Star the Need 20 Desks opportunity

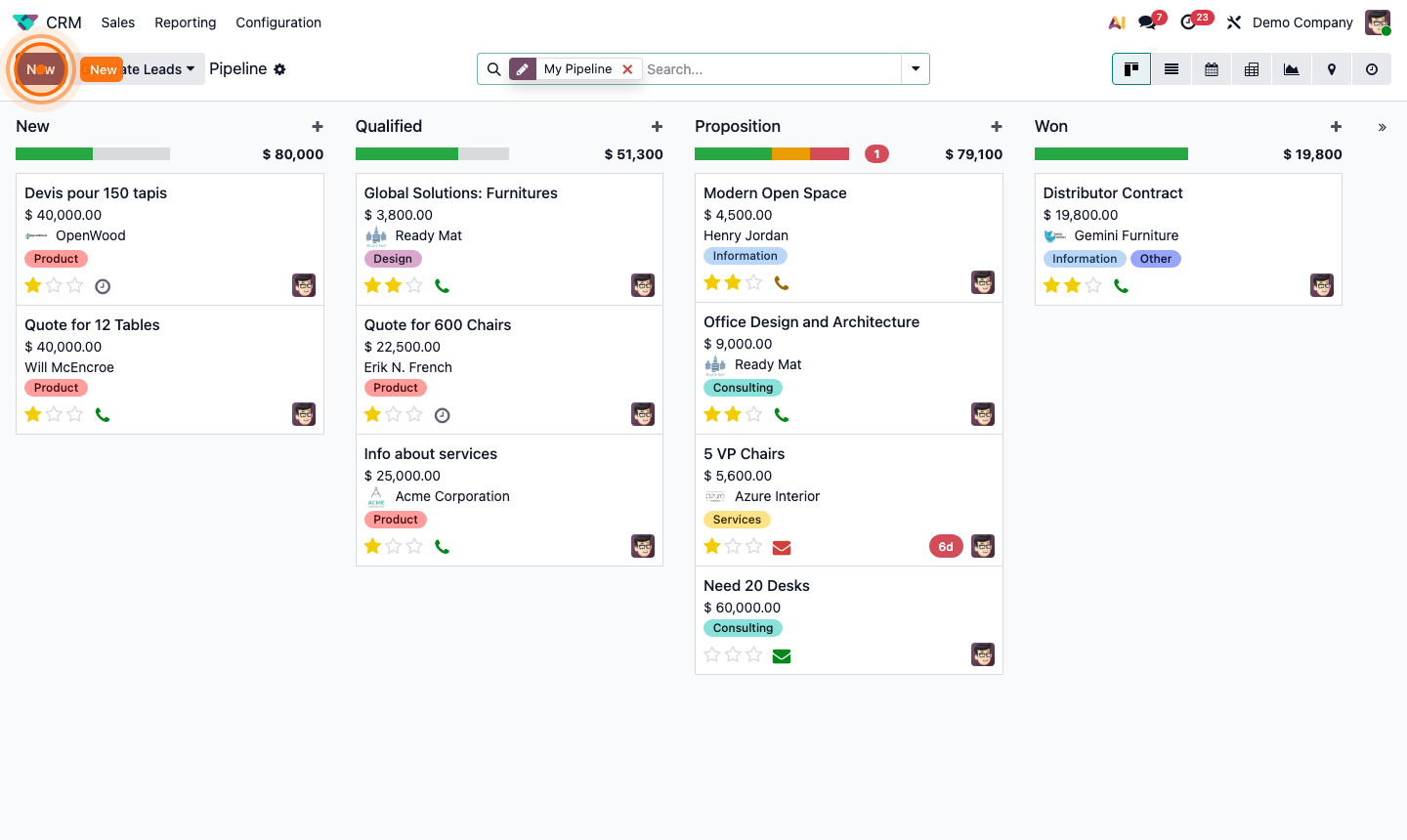point(710,654)
